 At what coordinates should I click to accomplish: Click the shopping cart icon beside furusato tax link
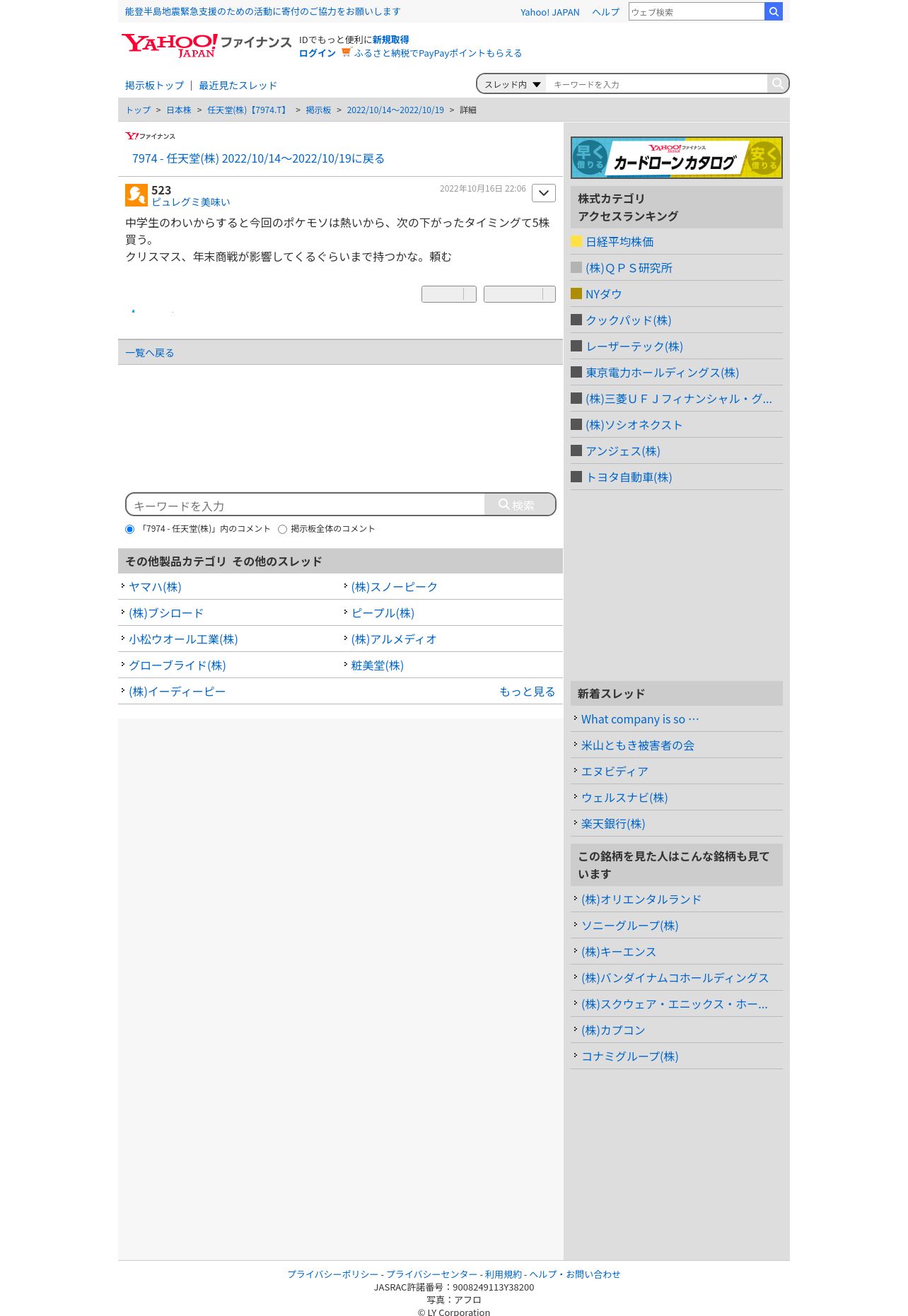coord(346,52)
